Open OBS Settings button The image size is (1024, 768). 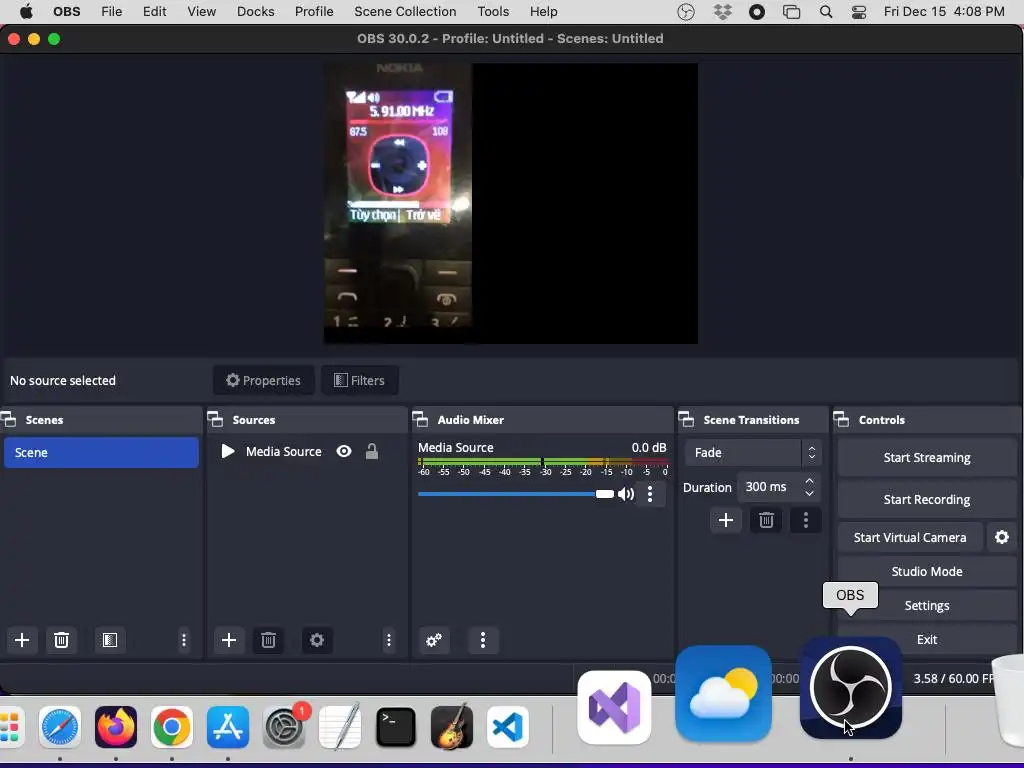927,605
